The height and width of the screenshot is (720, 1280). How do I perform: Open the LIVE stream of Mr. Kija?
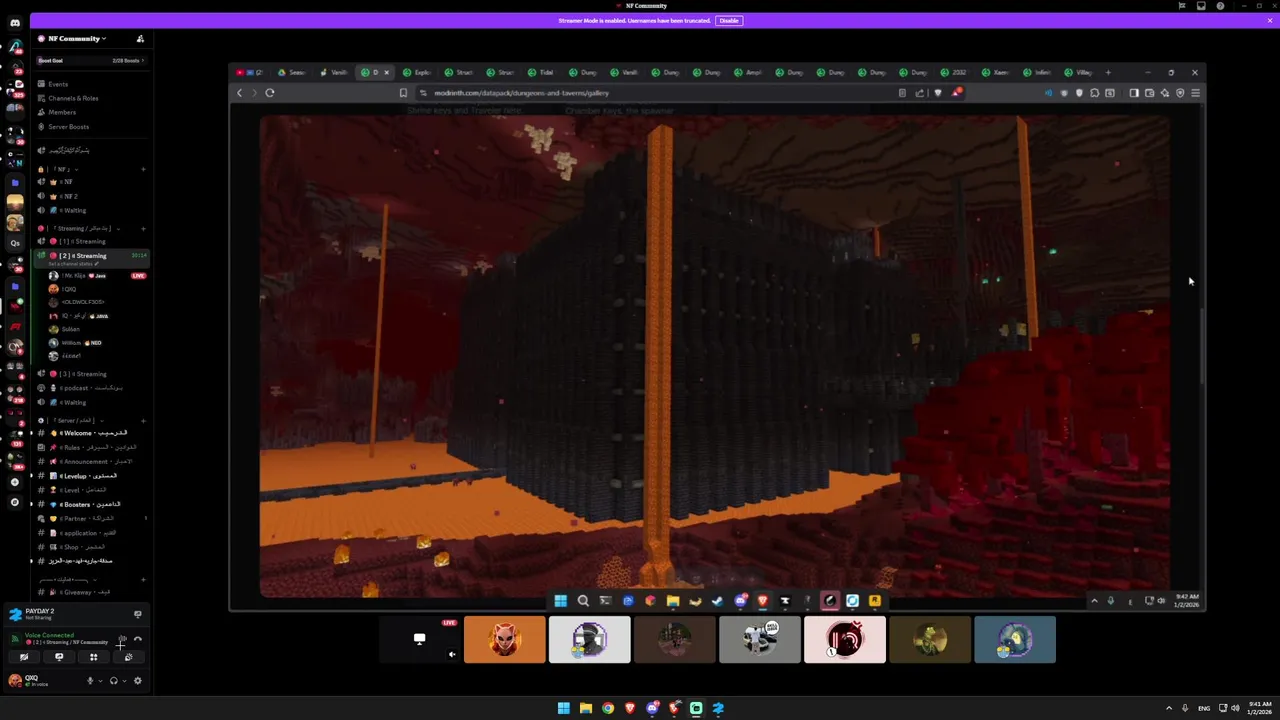139,275
